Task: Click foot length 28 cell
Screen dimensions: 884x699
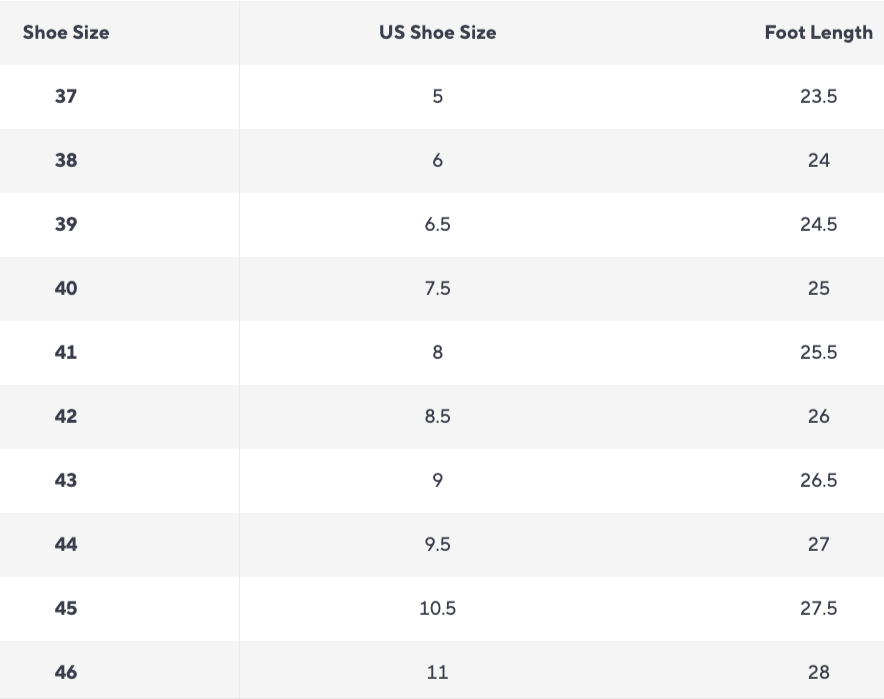Action: [x=819, y=673]
